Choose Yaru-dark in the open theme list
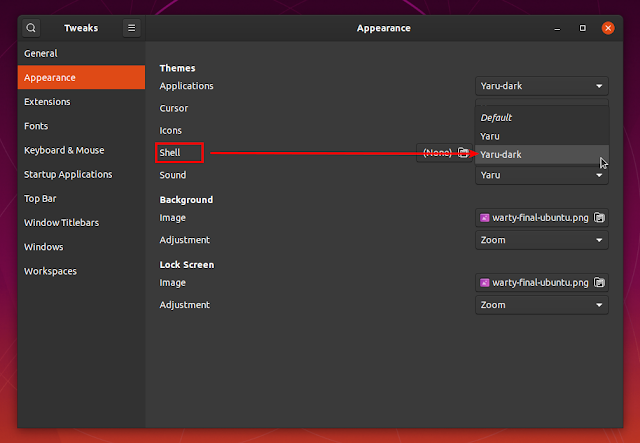The height and width of the screenshot is (443, 640). point(542,155)
